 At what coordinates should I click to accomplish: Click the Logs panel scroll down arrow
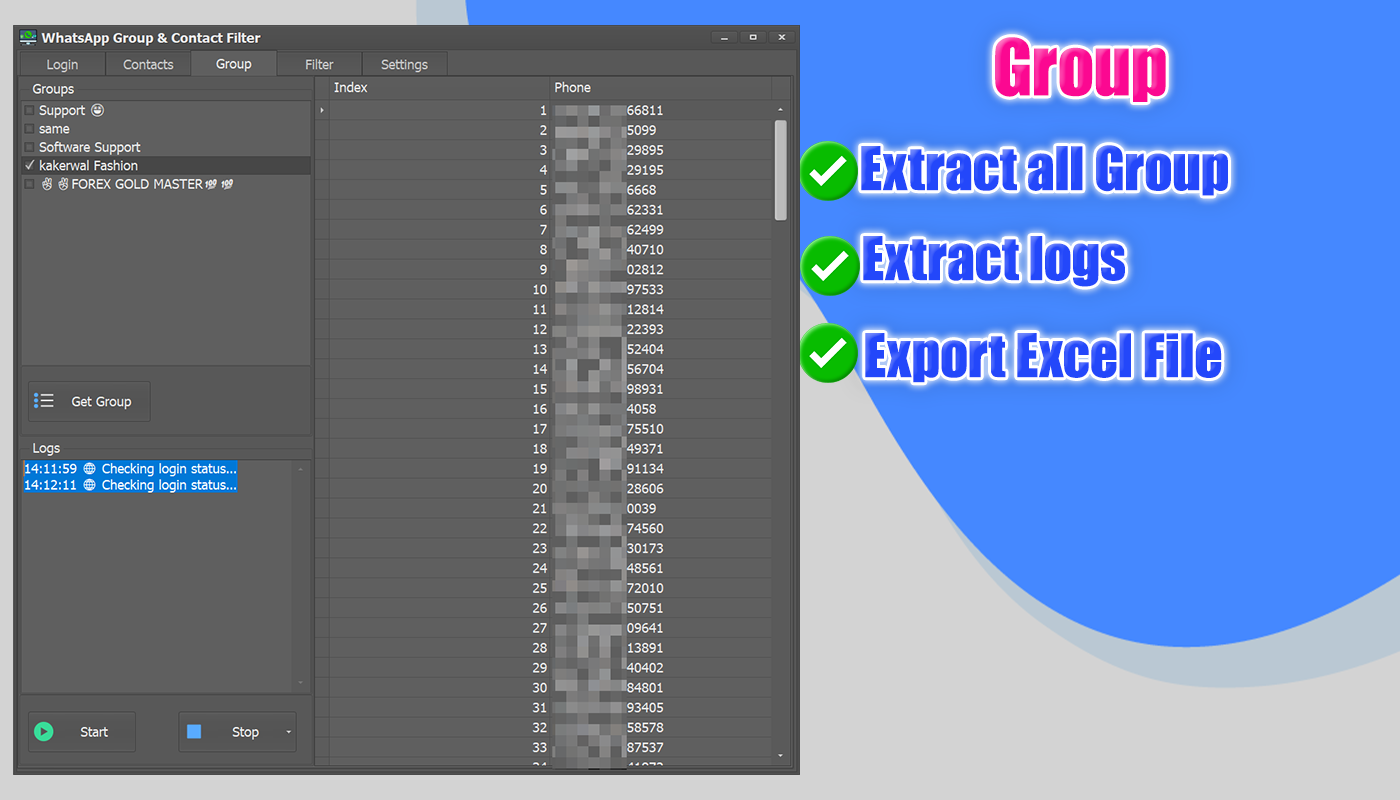(x=301, y=683)
